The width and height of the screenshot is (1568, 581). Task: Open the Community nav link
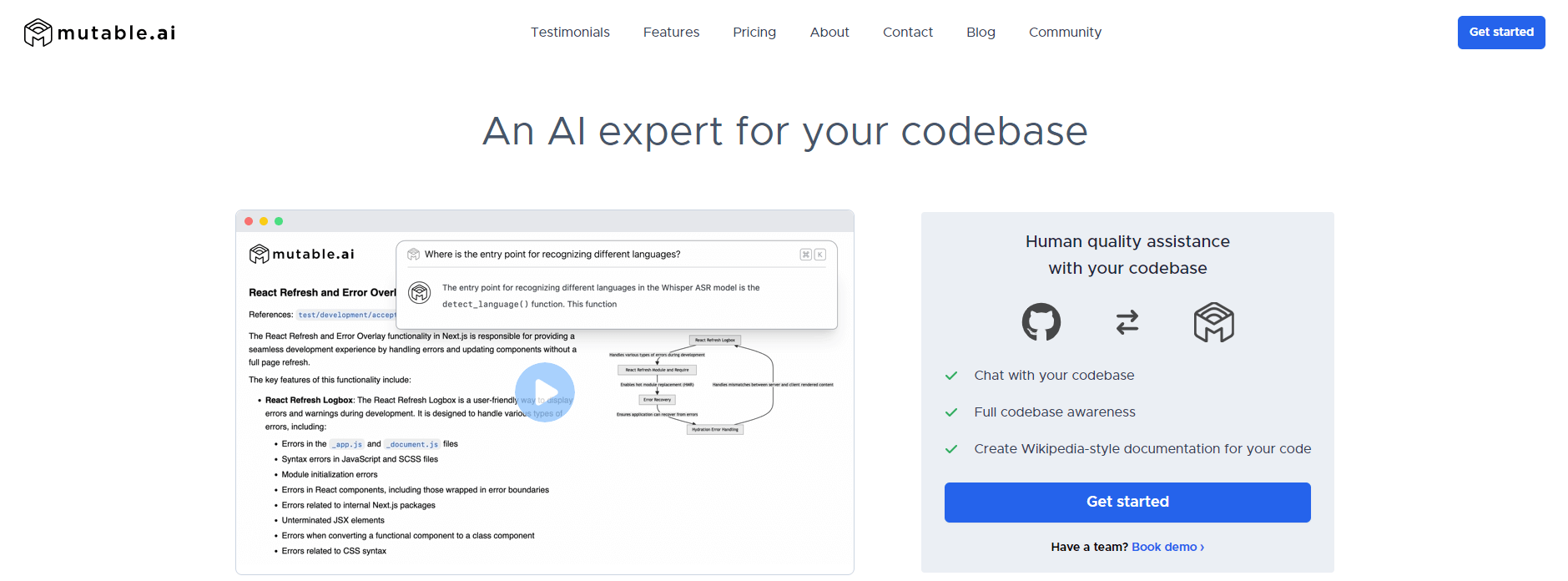(x=1065, y=33)
